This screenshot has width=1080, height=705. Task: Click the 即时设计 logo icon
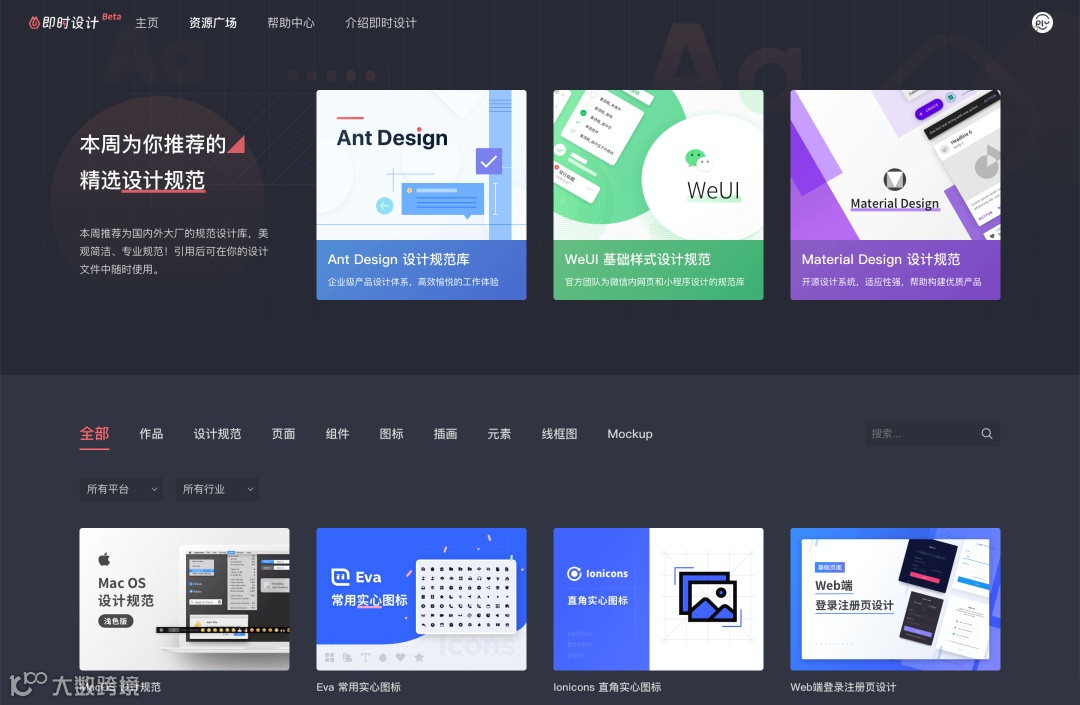pyautogui.click(x=34, y=23)
